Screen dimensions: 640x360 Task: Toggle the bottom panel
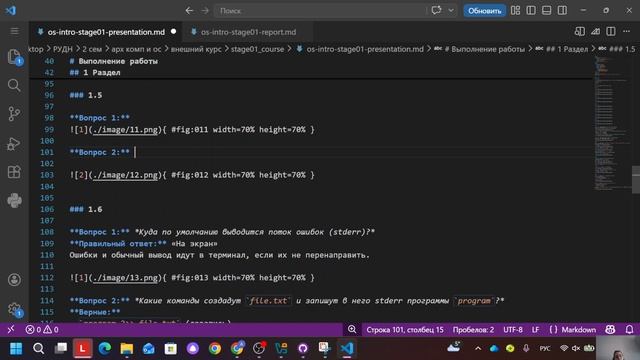point(547,11)
